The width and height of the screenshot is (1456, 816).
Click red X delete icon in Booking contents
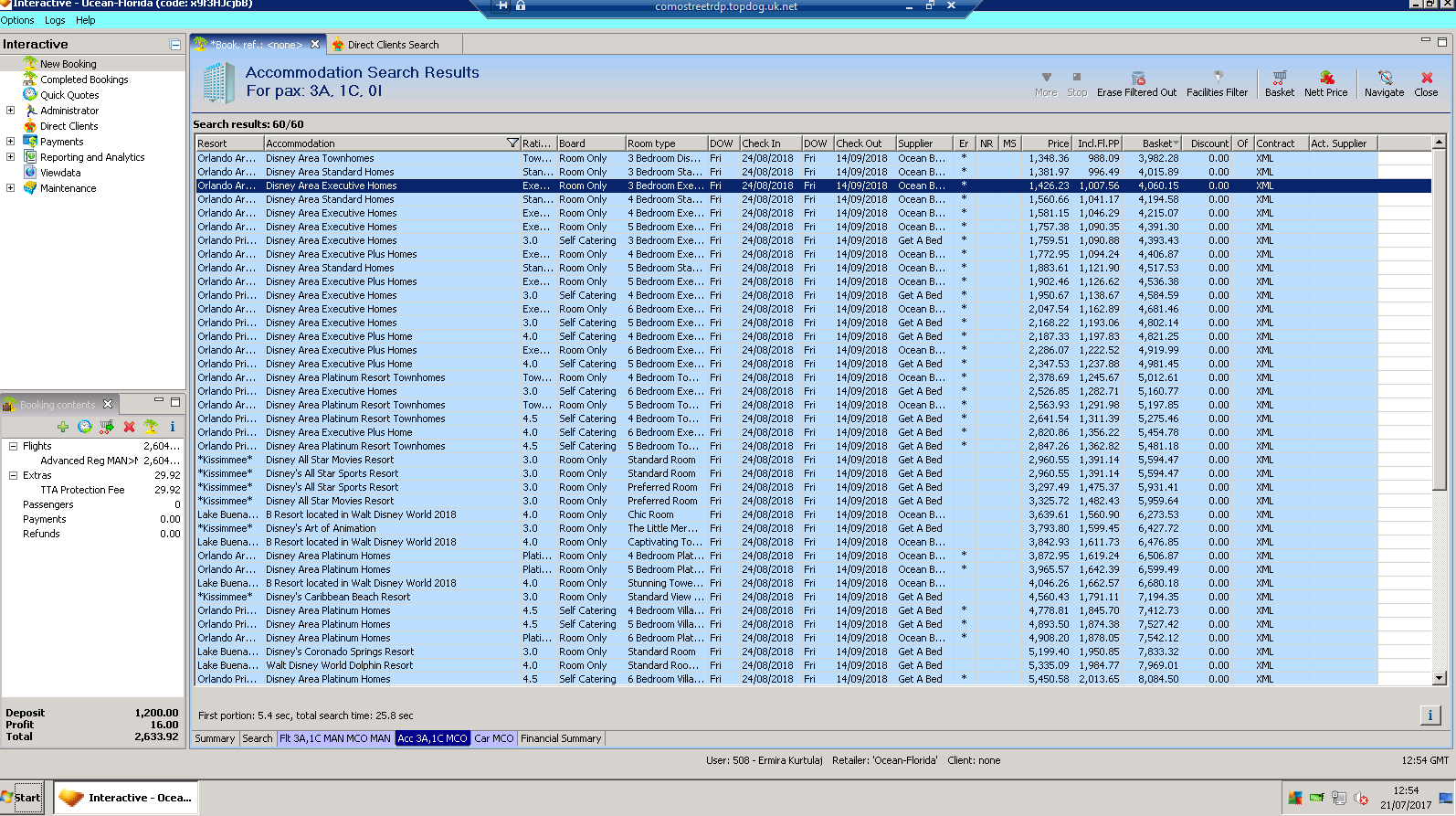click(x=129, y=427)
